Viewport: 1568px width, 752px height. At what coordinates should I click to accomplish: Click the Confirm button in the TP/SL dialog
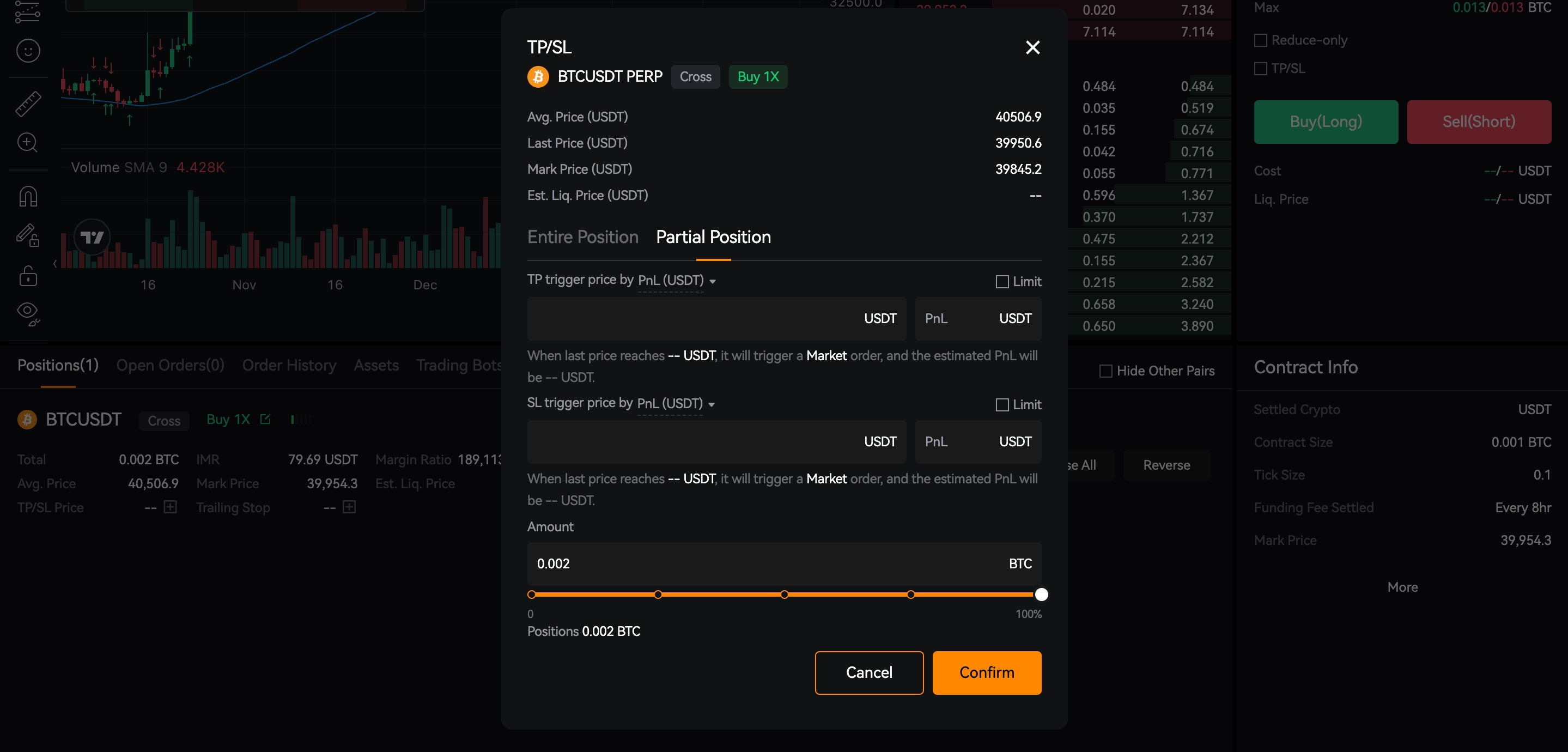click(x=986, y=673)
